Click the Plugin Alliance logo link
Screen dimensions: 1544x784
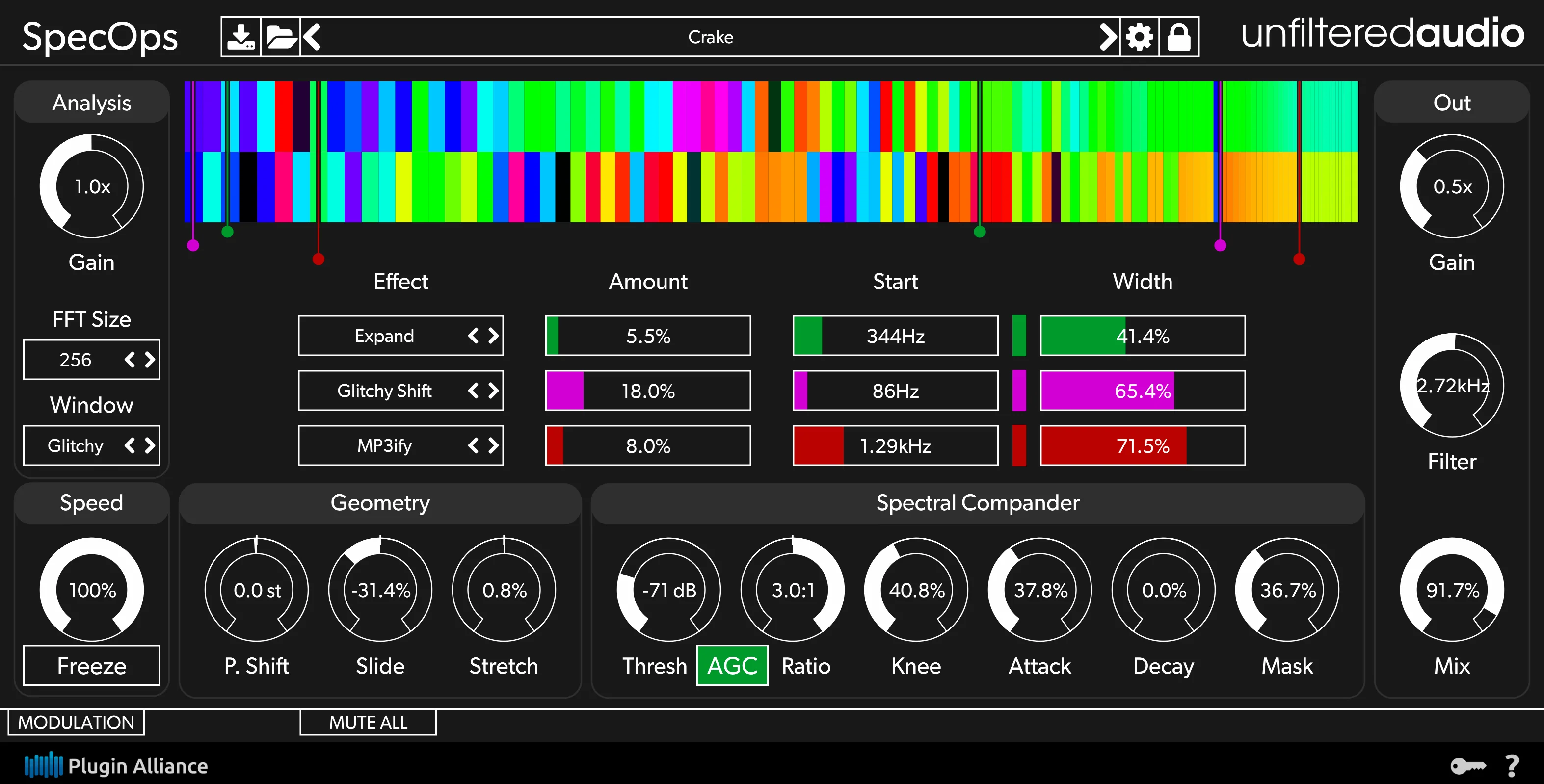pyautogui.click(x=116, y=765)
